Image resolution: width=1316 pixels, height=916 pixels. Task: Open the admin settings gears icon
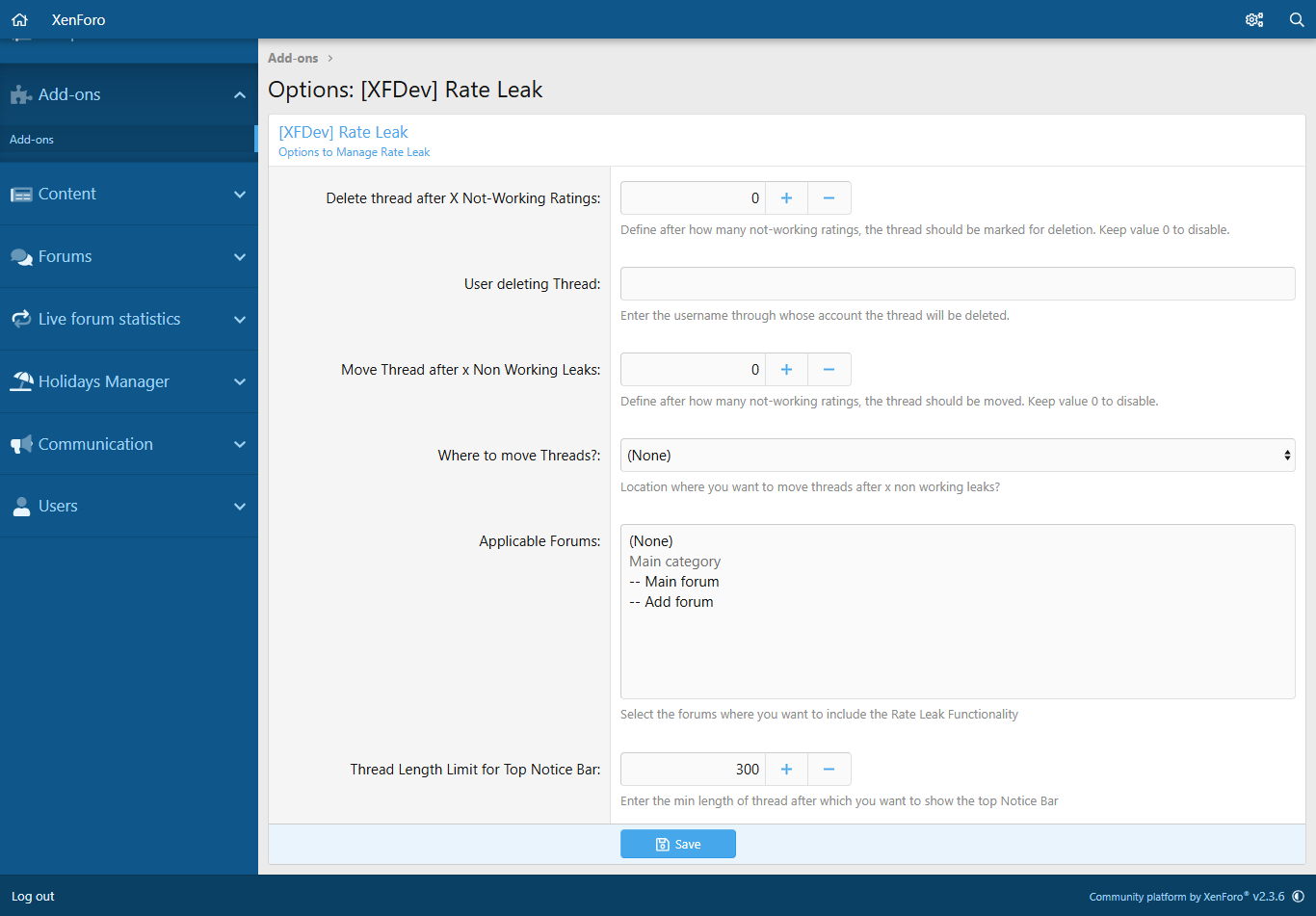[x=1253, y=19]
